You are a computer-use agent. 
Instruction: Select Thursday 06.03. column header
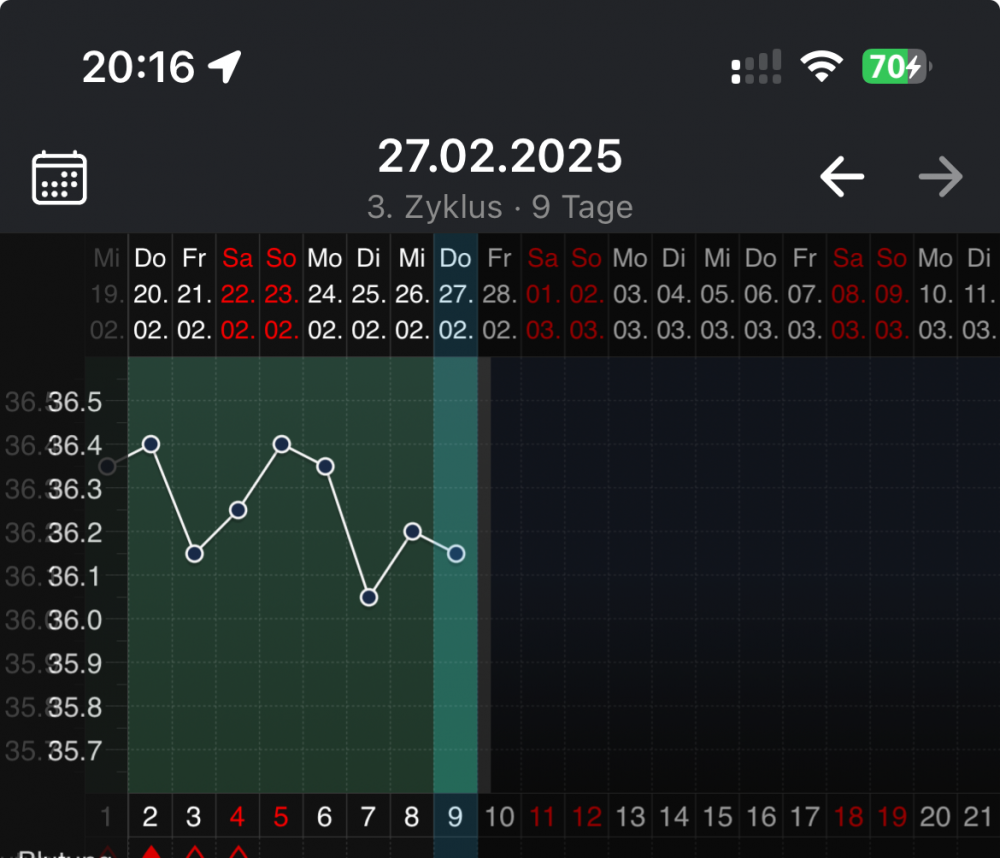[x=760, y=294]
